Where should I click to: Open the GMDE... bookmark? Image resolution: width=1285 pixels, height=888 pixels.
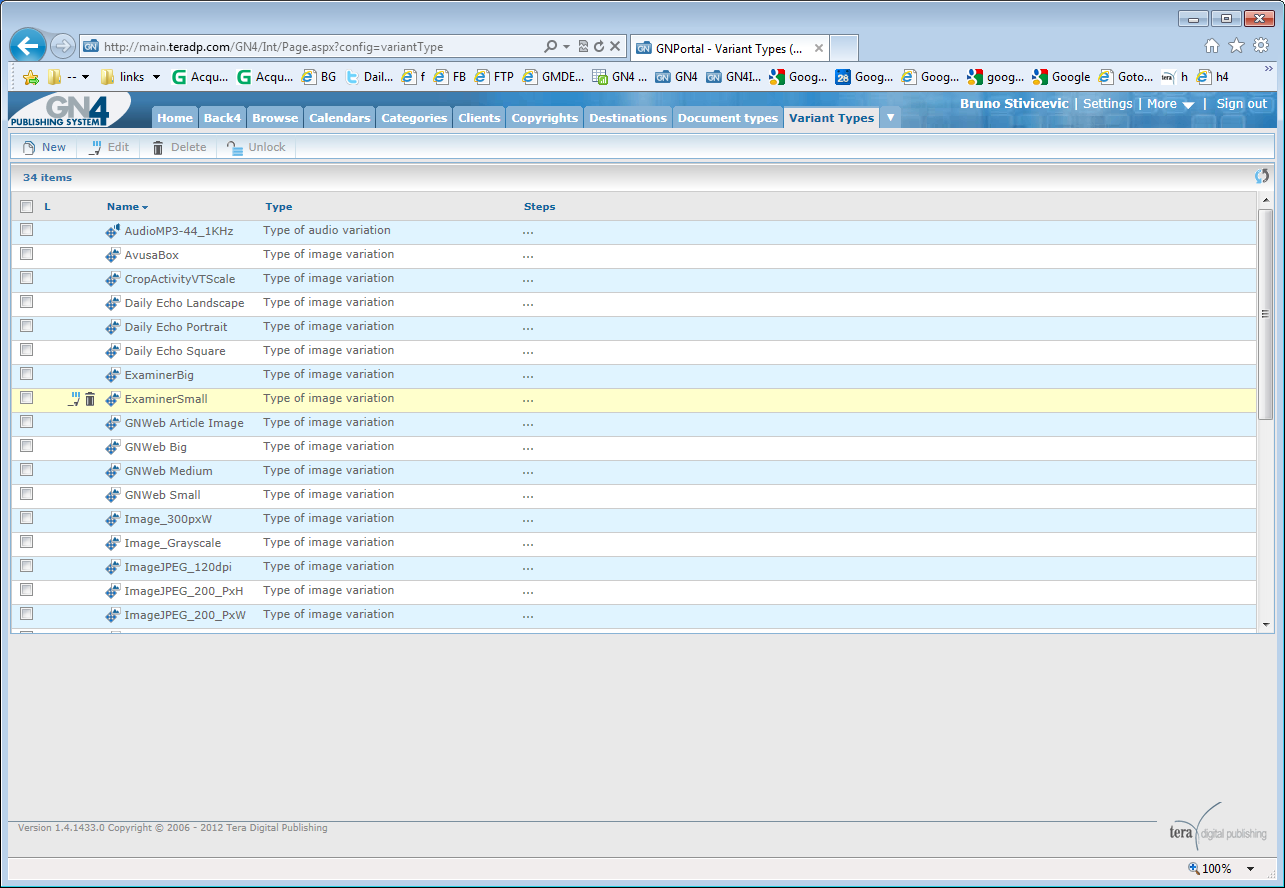tap(553, 76)
